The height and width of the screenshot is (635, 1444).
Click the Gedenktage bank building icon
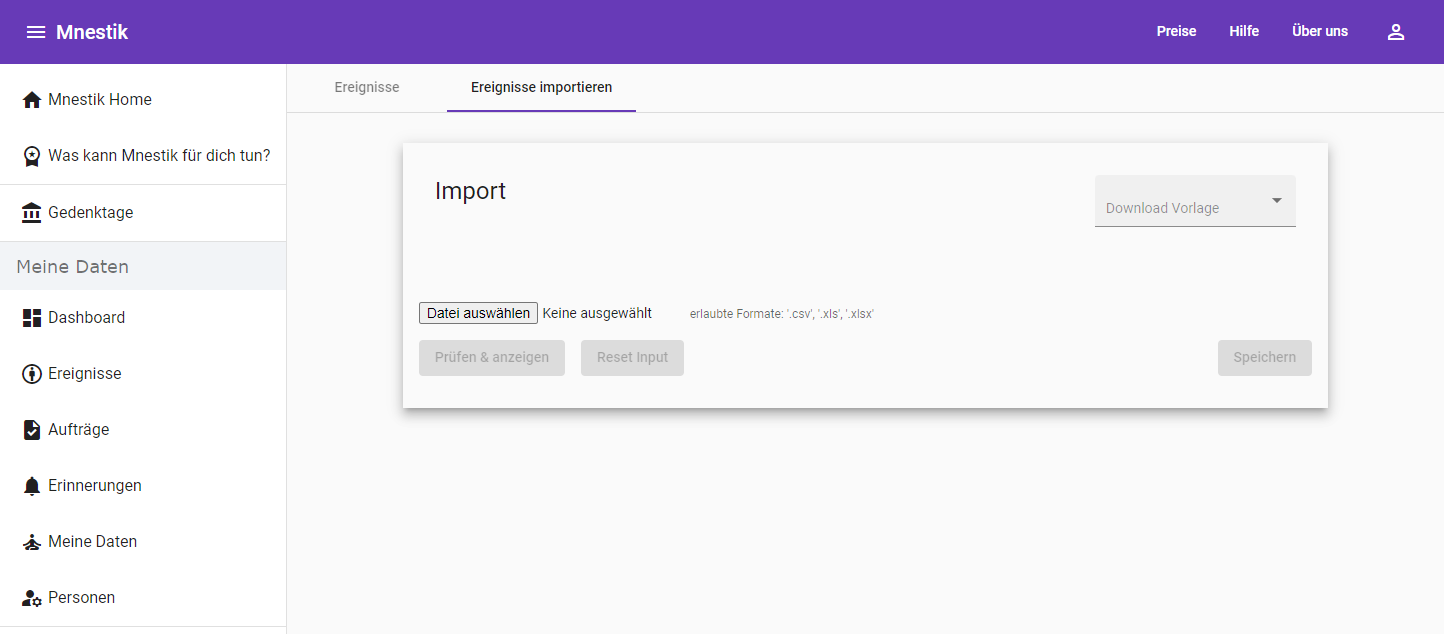[x=32, y=213]
